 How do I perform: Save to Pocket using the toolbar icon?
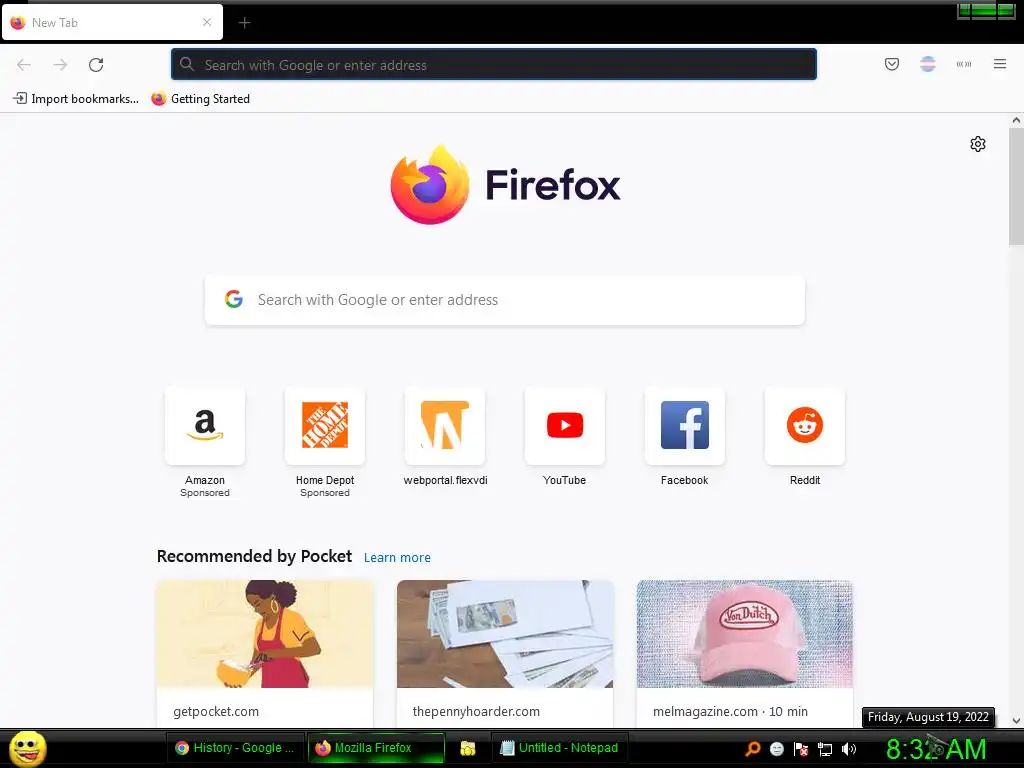(x=891, y=64)
